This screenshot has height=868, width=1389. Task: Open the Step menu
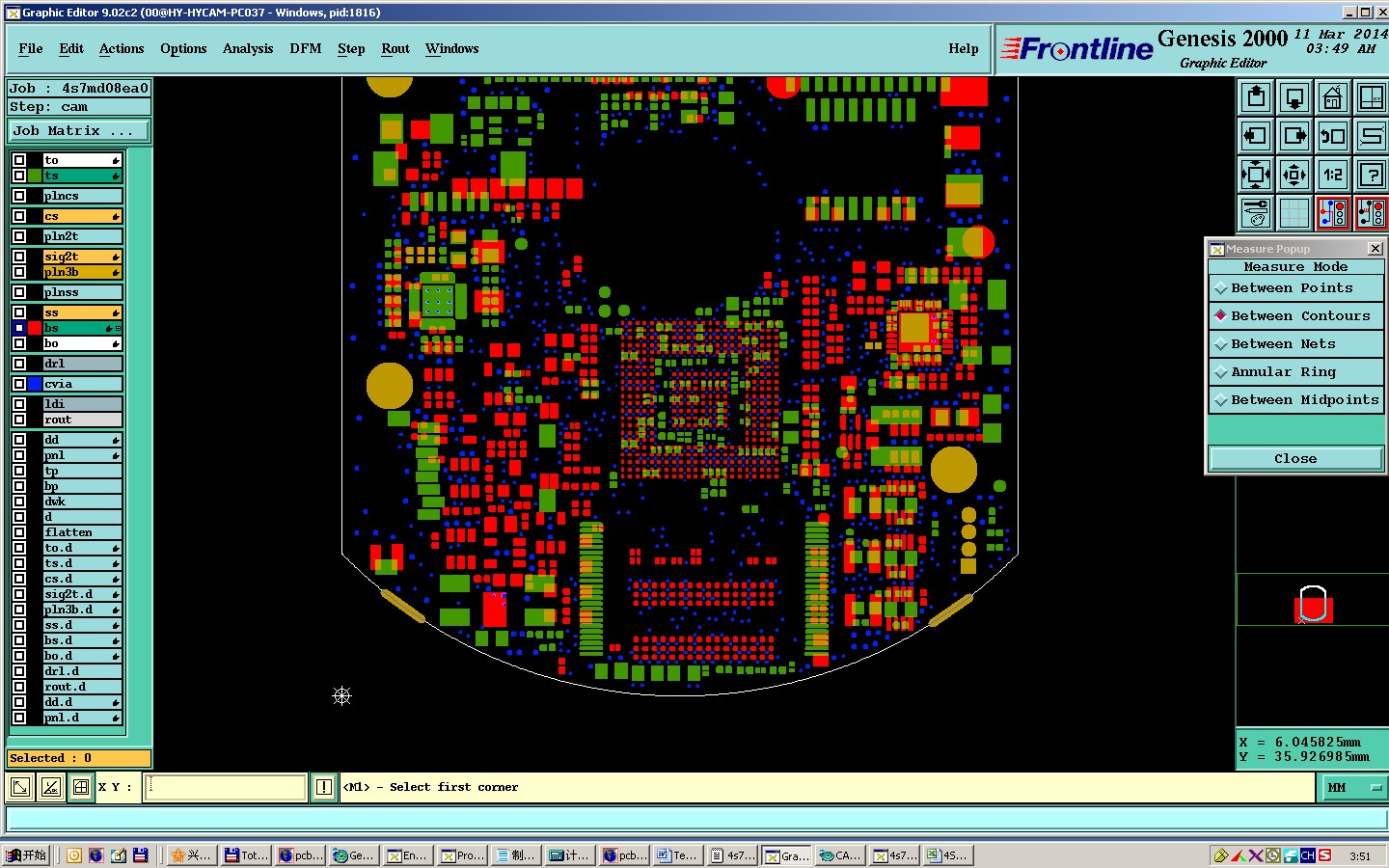pos(351,48)
